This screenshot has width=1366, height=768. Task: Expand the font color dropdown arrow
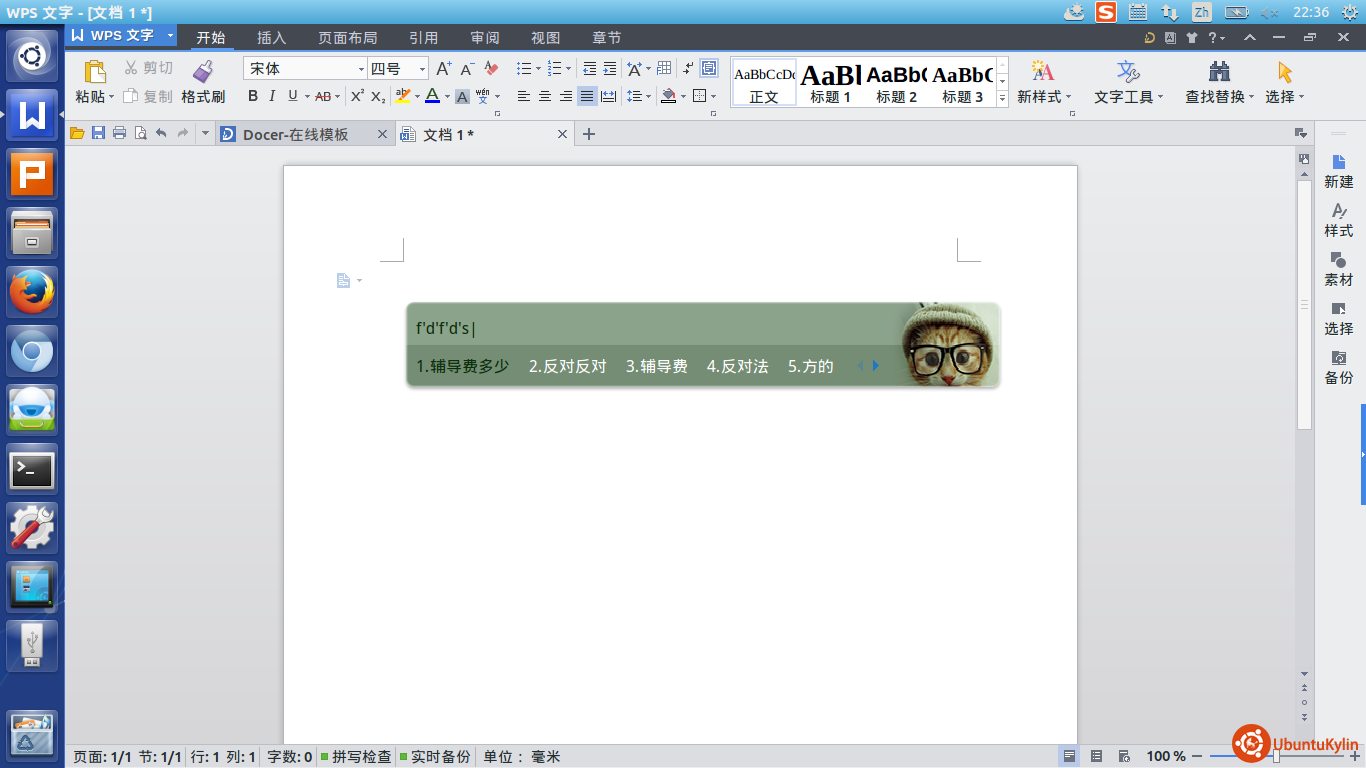(x=447, y=97)
